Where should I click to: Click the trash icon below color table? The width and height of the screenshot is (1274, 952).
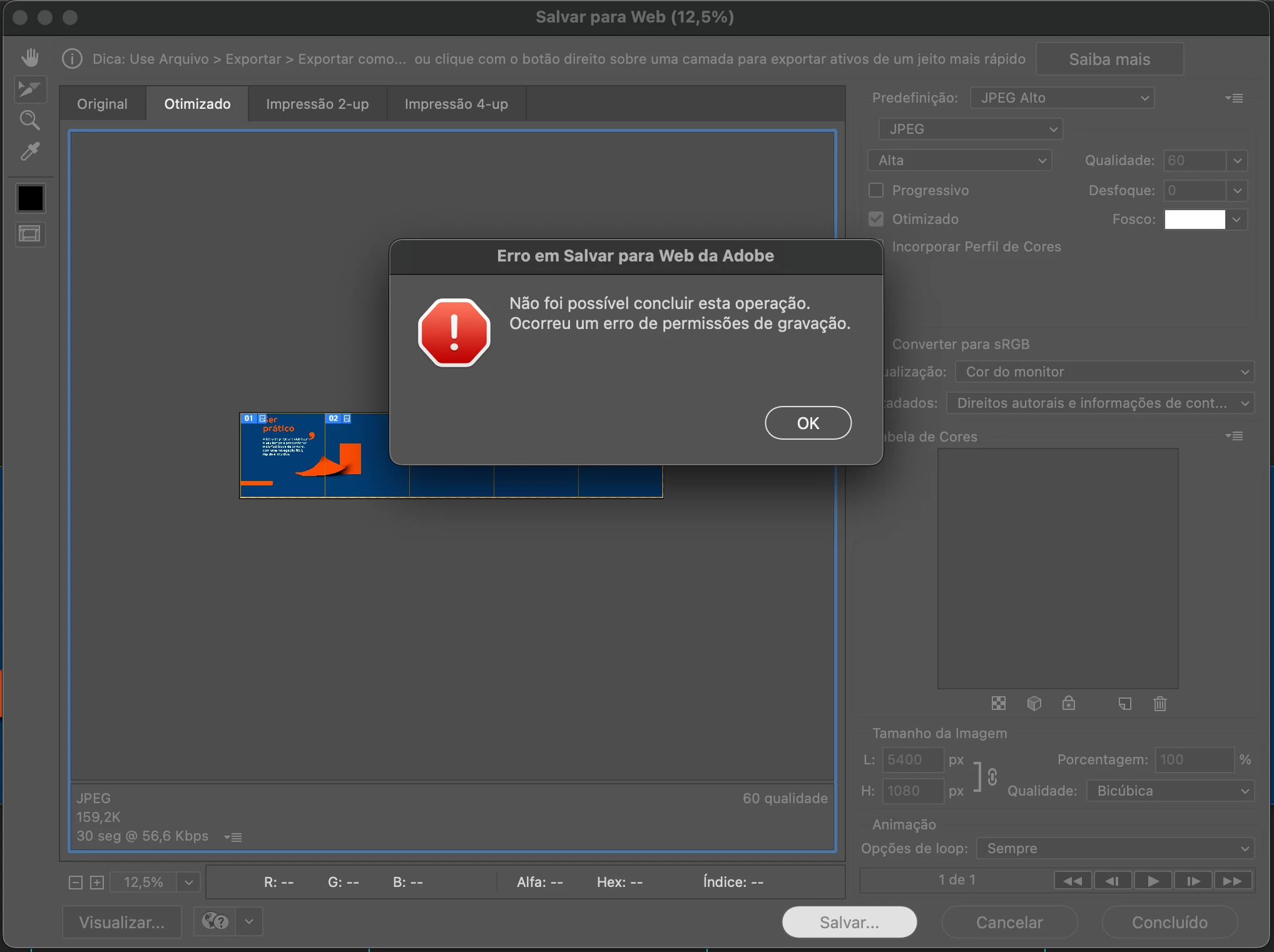(x=1159, y=704)
